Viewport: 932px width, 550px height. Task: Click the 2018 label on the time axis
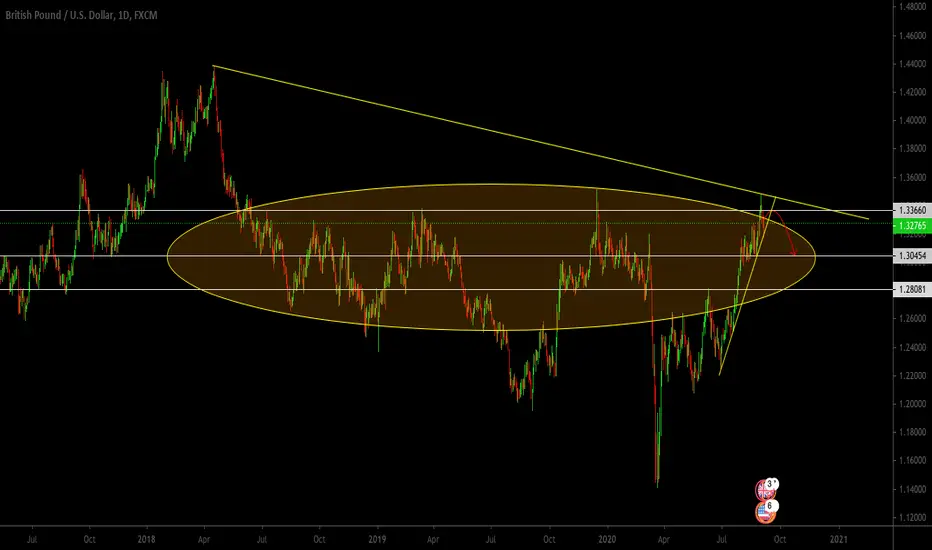click(146, 539)
